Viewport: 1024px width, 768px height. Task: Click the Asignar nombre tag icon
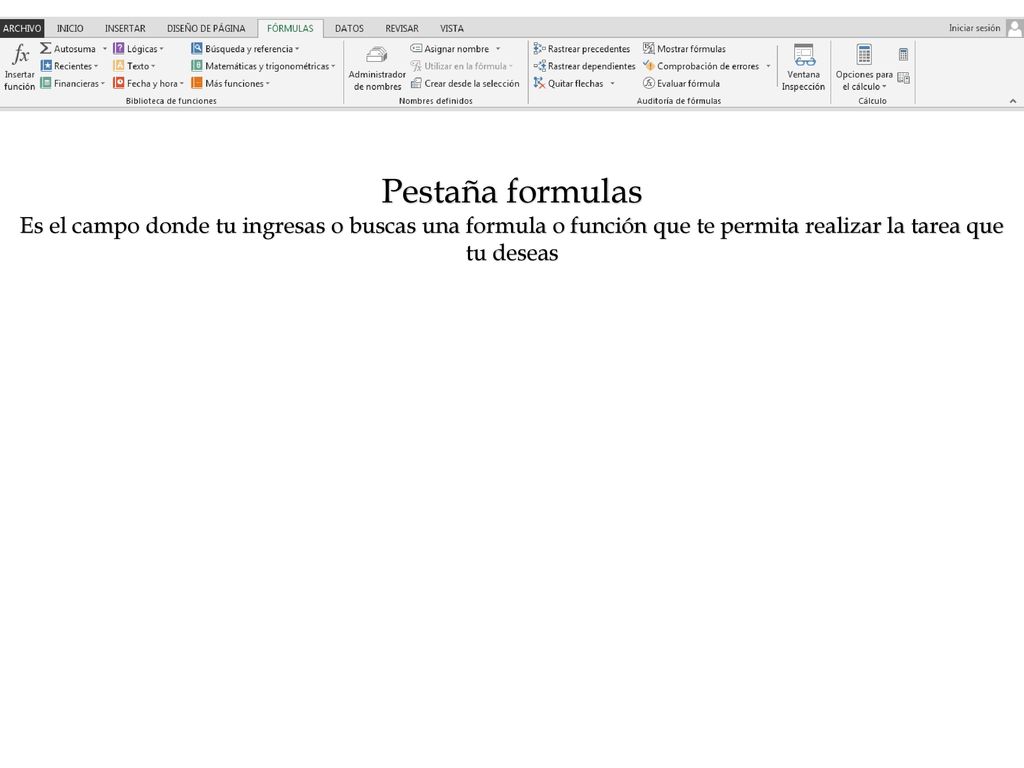416,48
